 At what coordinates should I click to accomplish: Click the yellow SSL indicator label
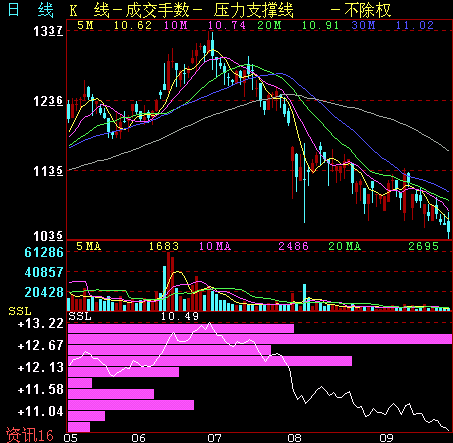pos(20,311)
